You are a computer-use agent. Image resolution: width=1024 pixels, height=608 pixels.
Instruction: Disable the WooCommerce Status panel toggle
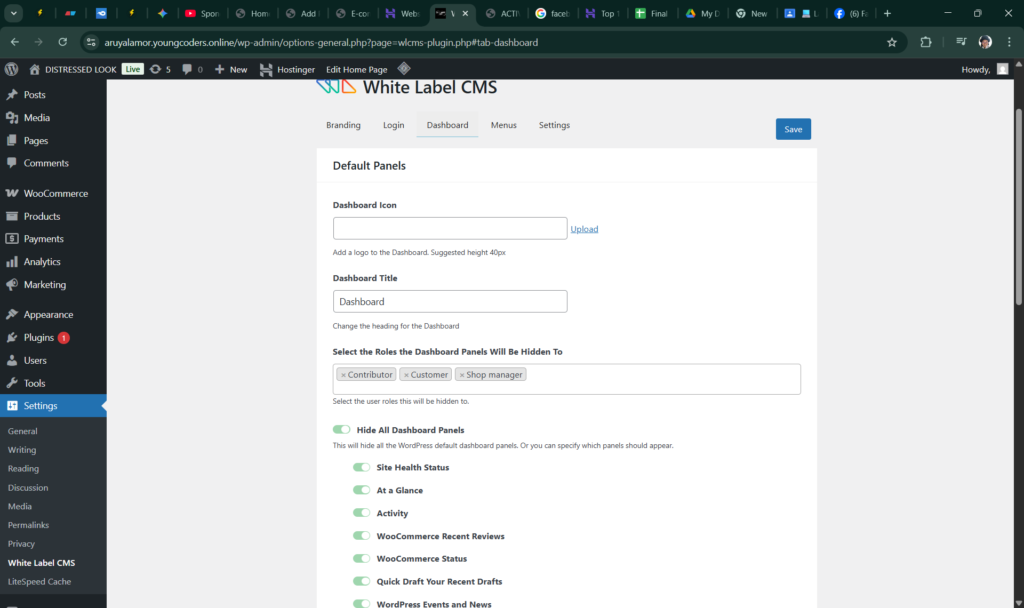[x=361, y=559]
